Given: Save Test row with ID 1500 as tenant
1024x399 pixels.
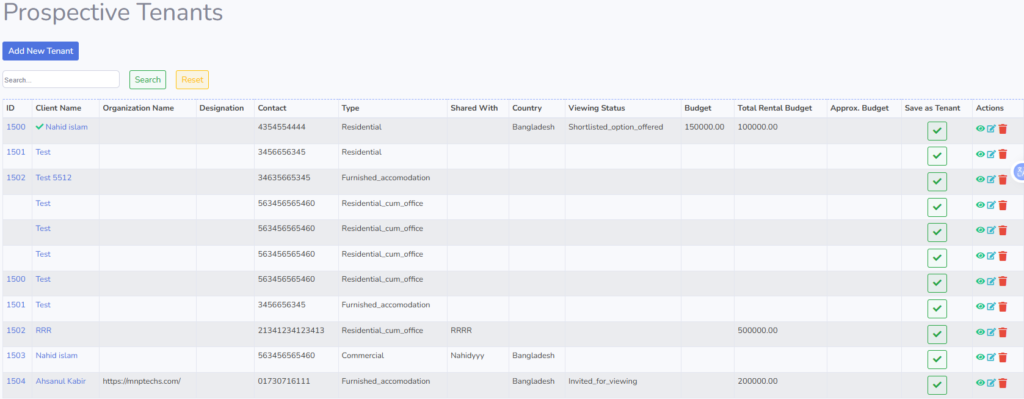Looking at the screenshot, I should coord(936,283).
